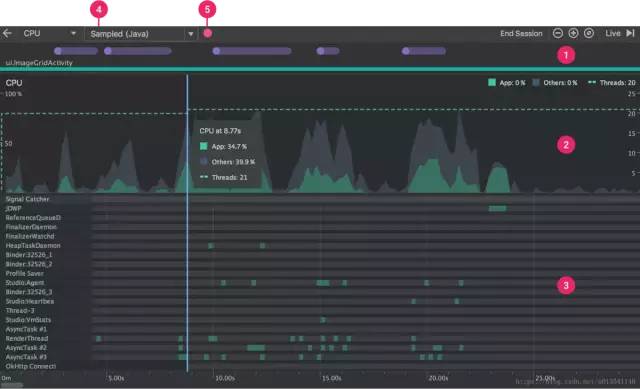Click the 15.00s mark on time axis
Viewport: 640px width, 389px height.
[331, 378]
